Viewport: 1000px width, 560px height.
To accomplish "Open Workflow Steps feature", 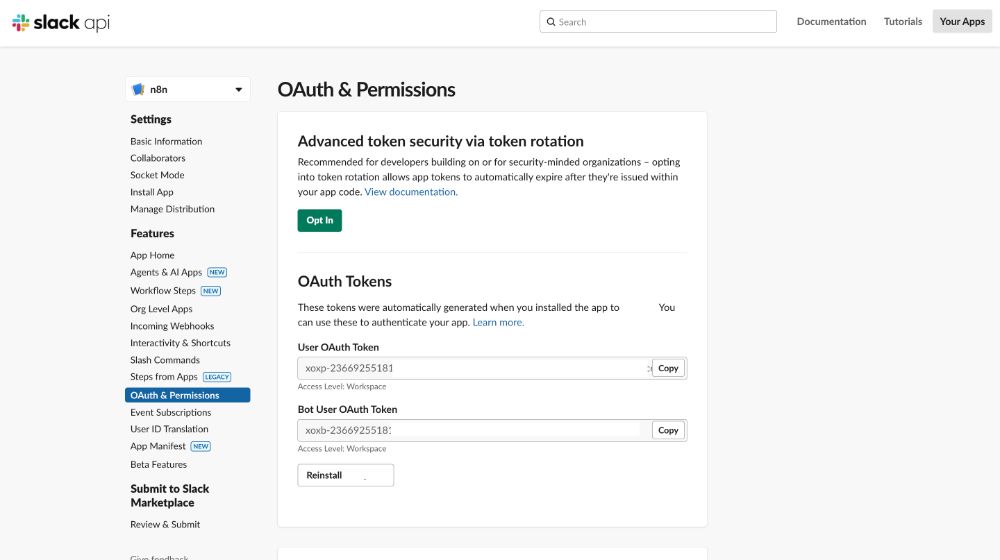I will (163, 290).
